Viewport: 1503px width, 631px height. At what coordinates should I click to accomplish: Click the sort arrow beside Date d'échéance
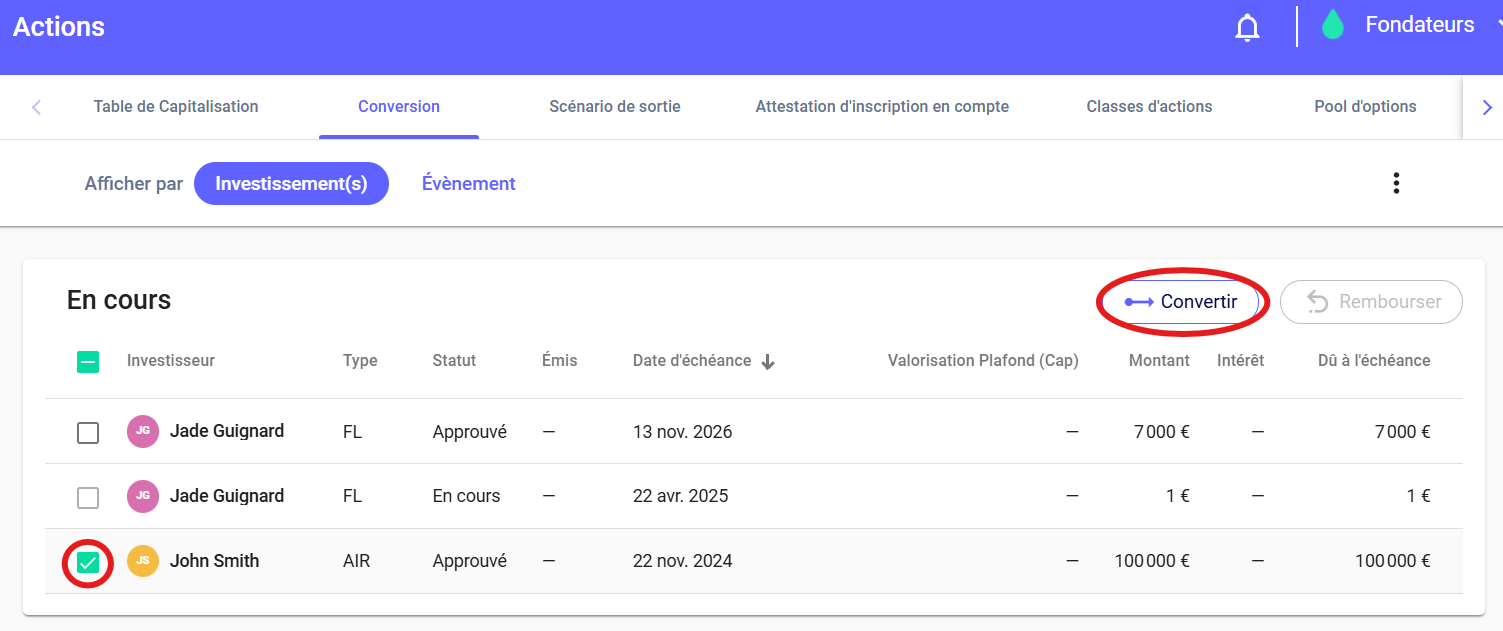[768, 362]
